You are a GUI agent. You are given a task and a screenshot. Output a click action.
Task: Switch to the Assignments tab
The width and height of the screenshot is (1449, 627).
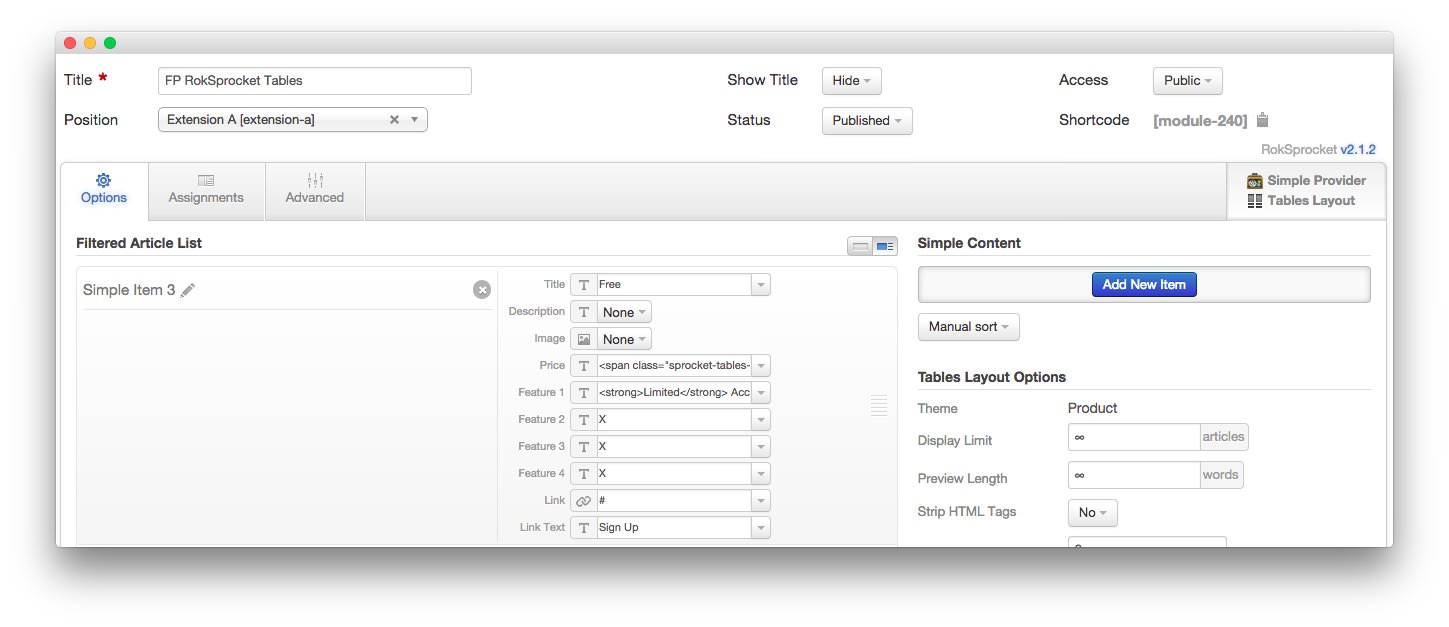pyautogui.click(x=206, y=190)
